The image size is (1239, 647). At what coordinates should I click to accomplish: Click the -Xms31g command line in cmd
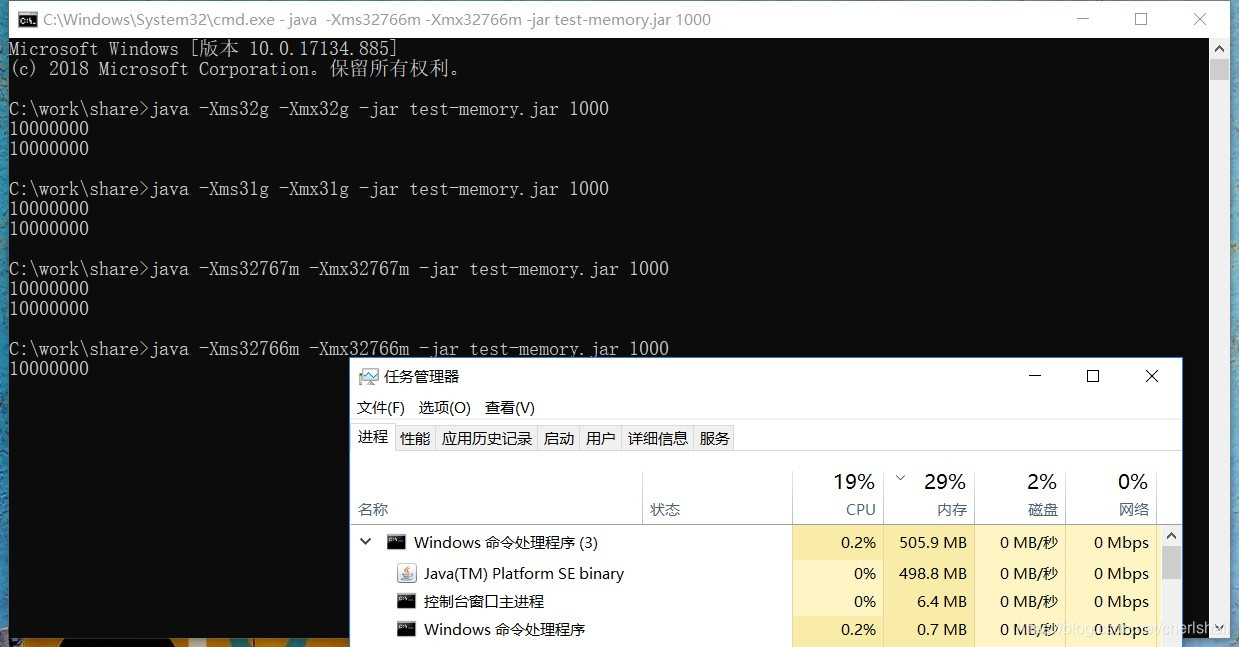pyautogui.click(x=309, y=189)
